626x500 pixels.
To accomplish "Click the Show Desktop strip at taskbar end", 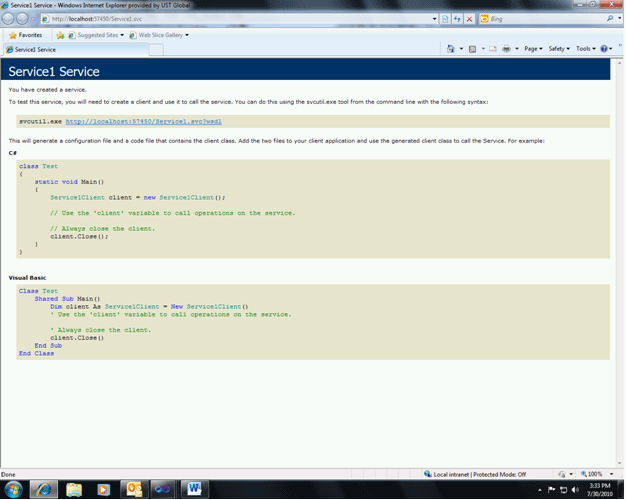I will 622,490.
